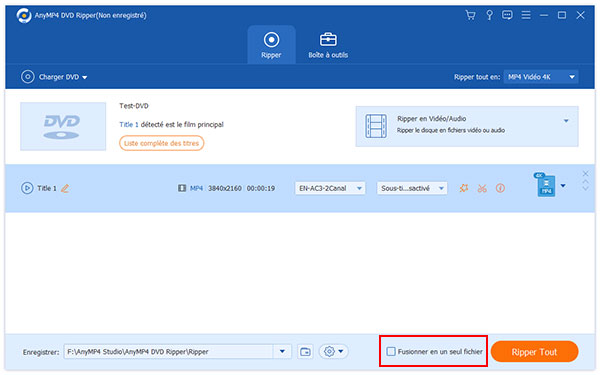Click the Enregistrer output path field

tap(168, 352)
